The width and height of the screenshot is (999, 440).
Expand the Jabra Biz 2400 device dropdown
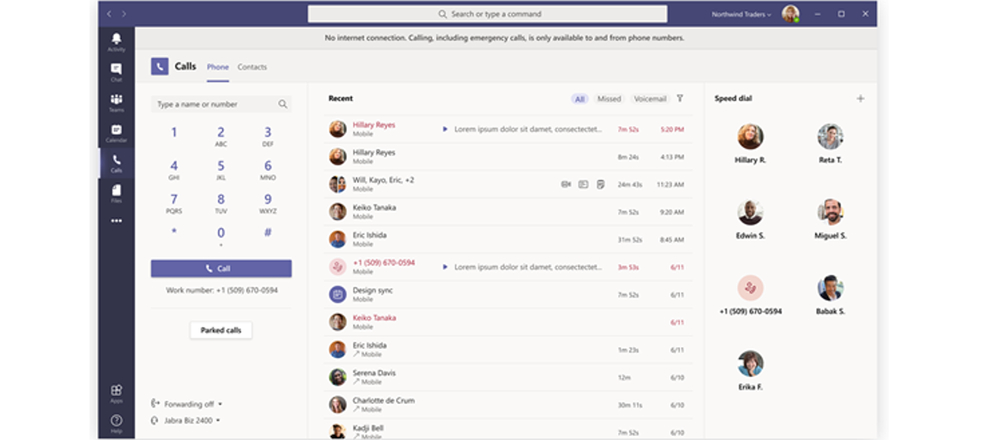pyautogui.click(x=186, y=420)
